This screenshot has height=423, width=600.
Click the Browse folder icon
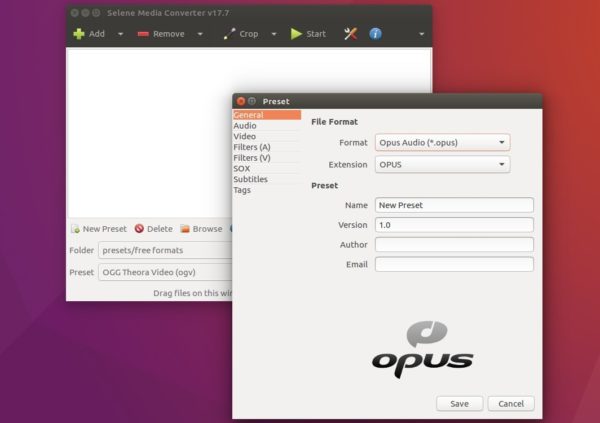185,229
